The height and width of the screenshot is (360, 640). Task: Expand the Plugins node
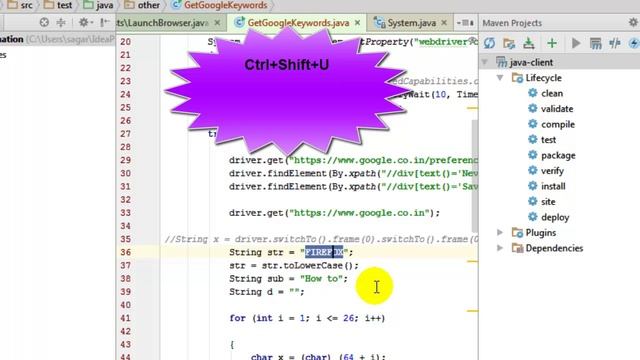coord(500,233)
